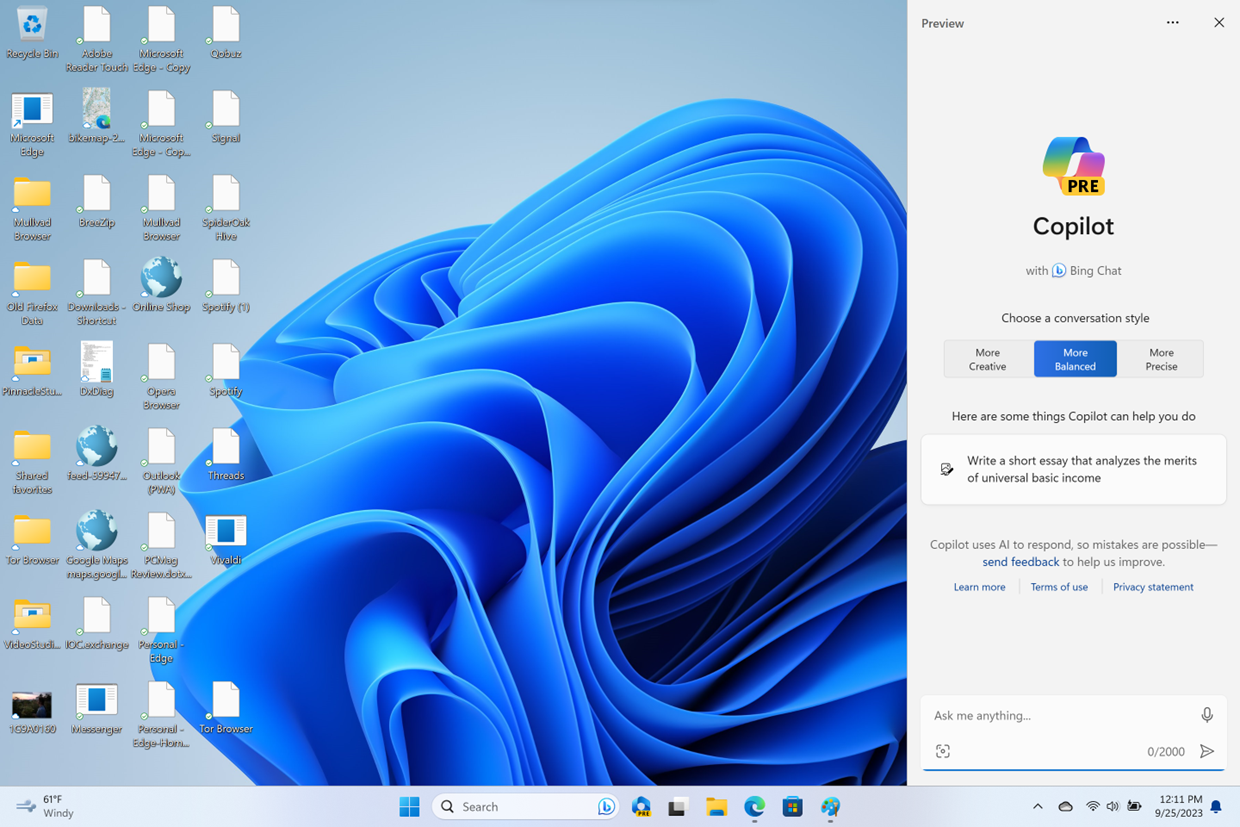Open the Learn more link
The height and width of the screenshot is (827, 1240).
click(x=979, y=587)
